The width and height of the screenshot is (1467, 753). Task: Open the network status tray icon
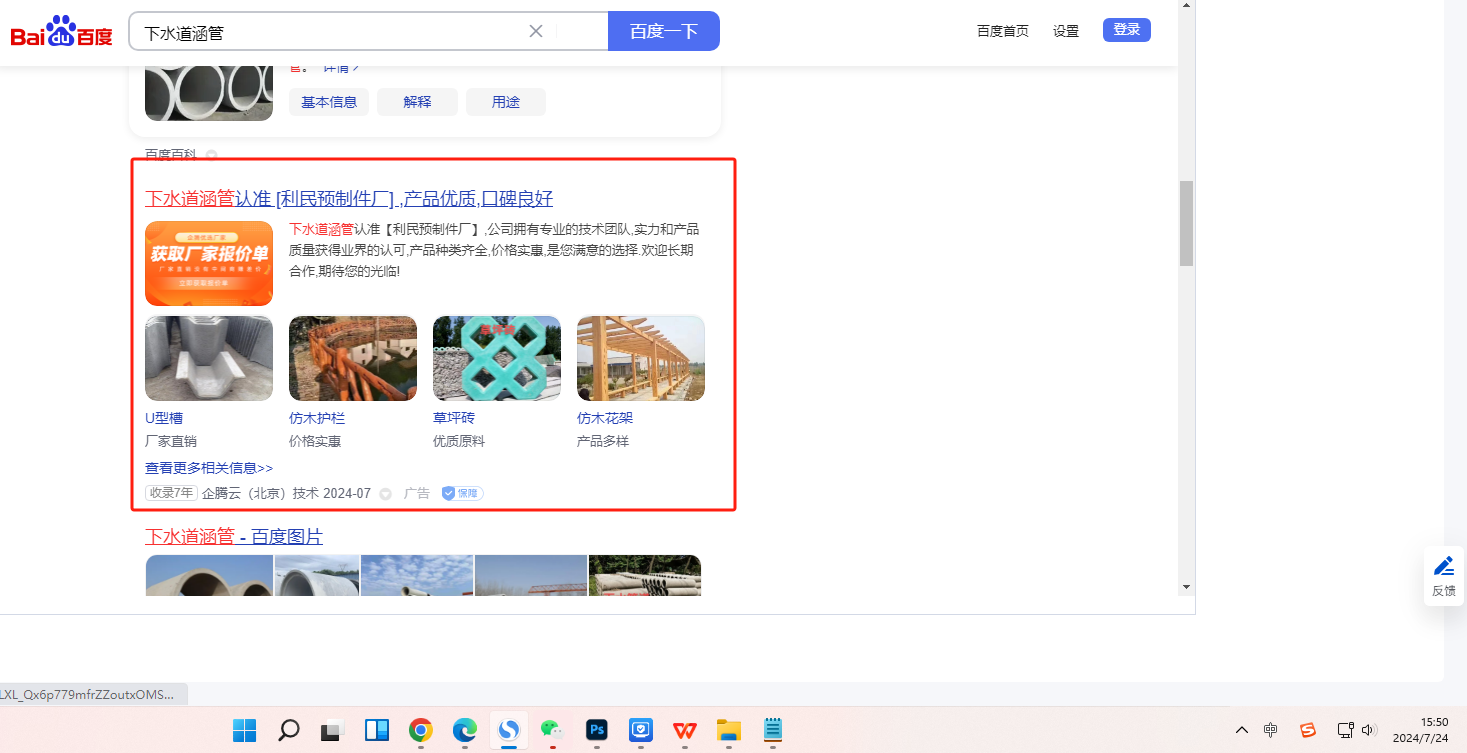click(1345, 730)
